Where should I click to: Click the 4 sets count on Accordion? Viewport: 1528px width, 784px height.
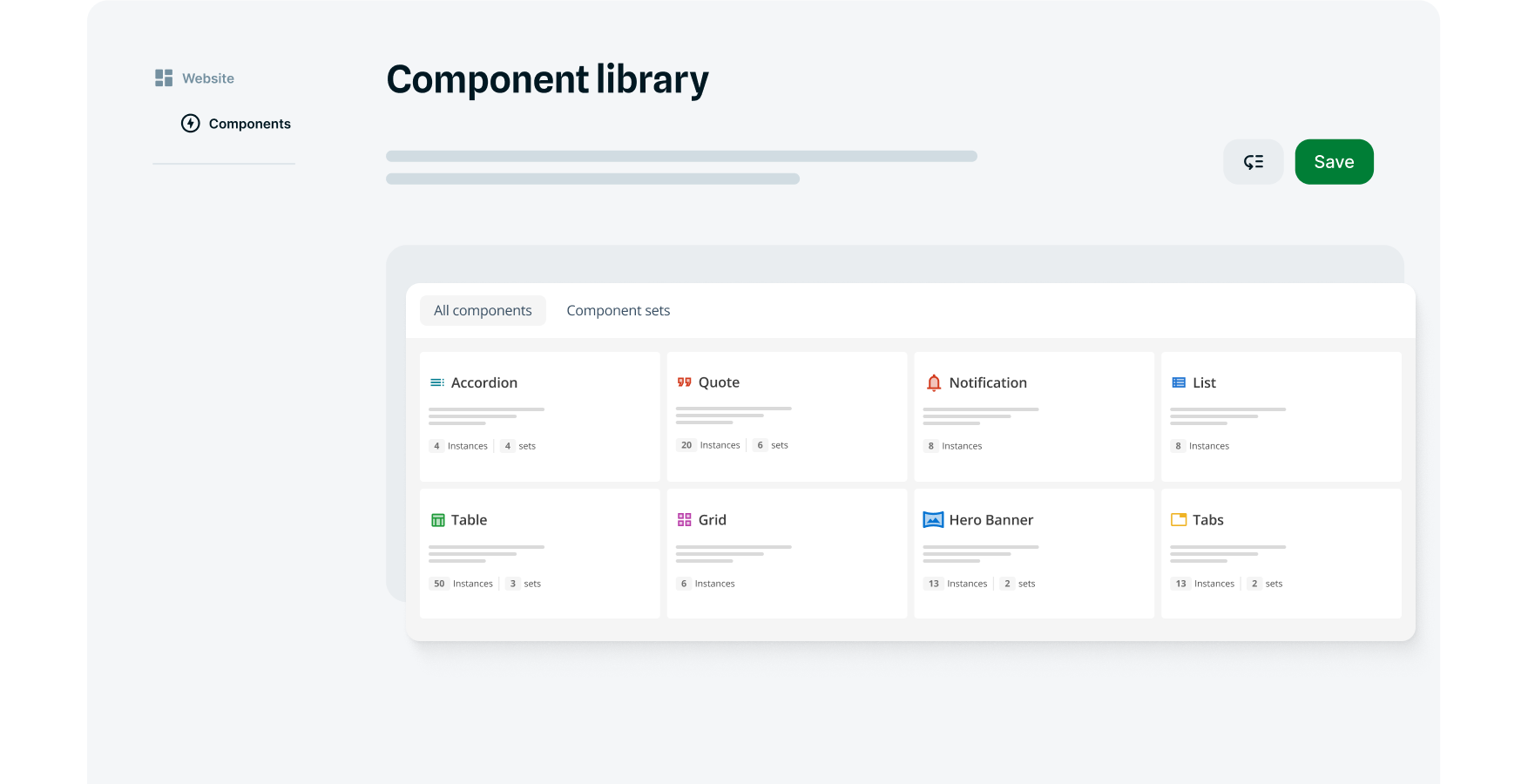pyautogui.click(x=518, y=446)
